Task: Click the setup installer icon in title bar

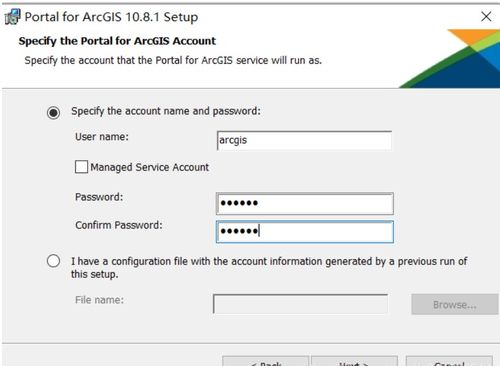Action: pyautogui.click(x=12, y=17)
